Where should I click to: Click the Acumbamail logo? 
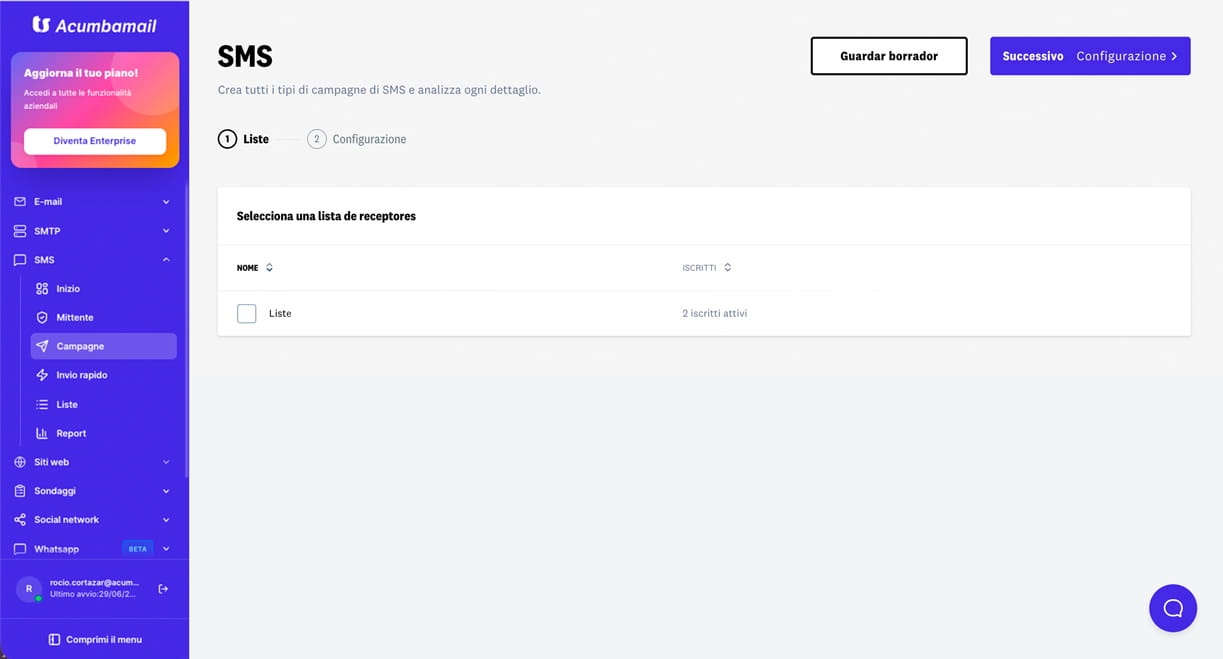pyautogui.click(x=94, y=24)
